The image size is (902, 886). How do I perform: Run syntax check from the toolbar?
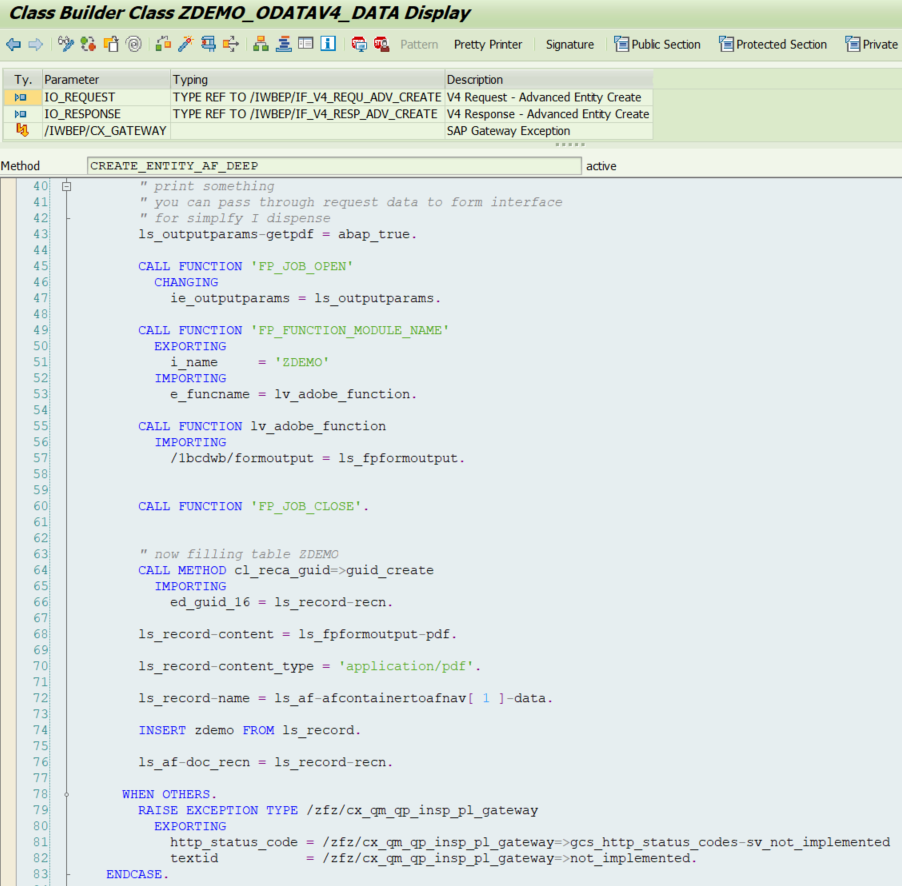point(88,44)
